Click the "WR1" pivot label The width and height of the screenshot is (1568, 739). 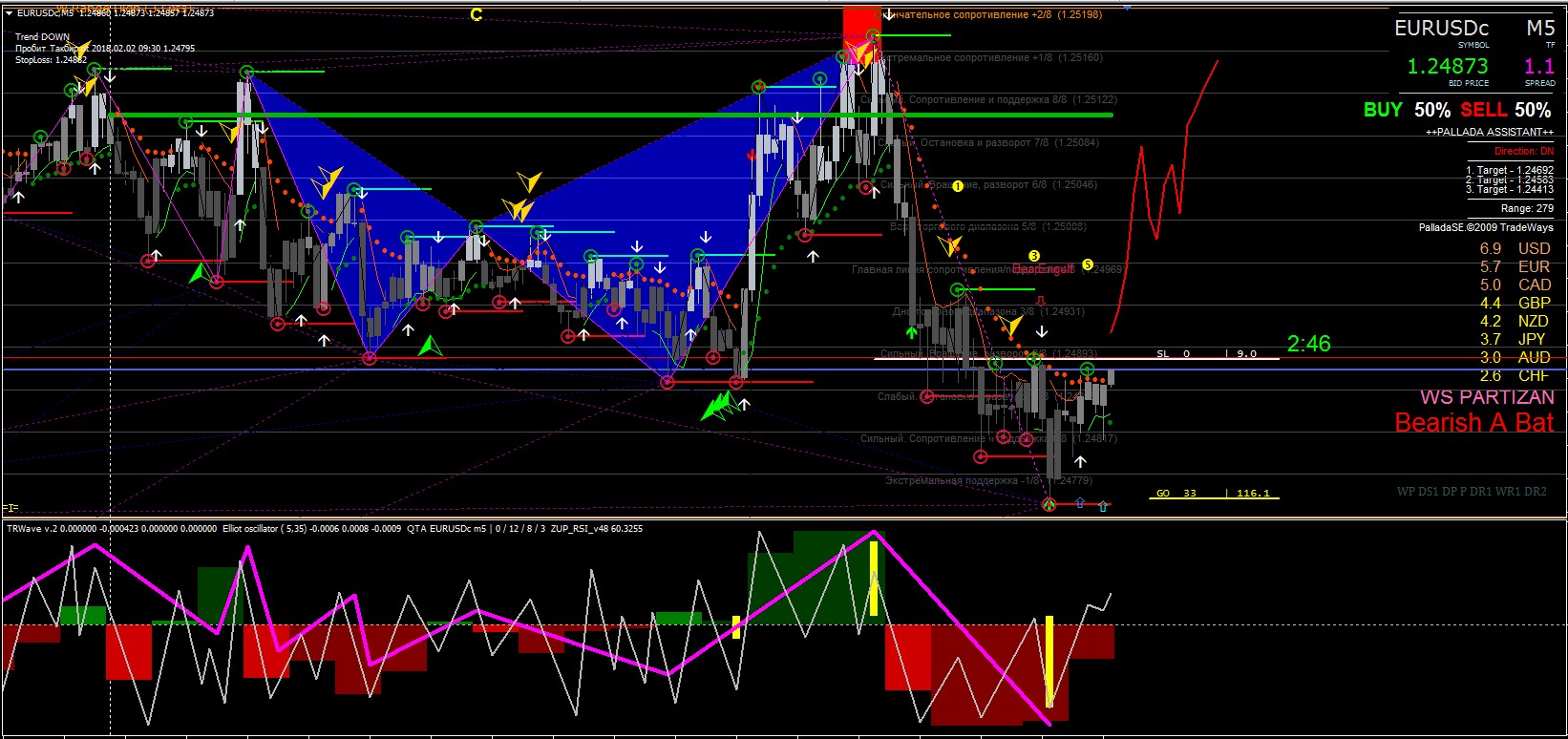(x=1507, y=492)
